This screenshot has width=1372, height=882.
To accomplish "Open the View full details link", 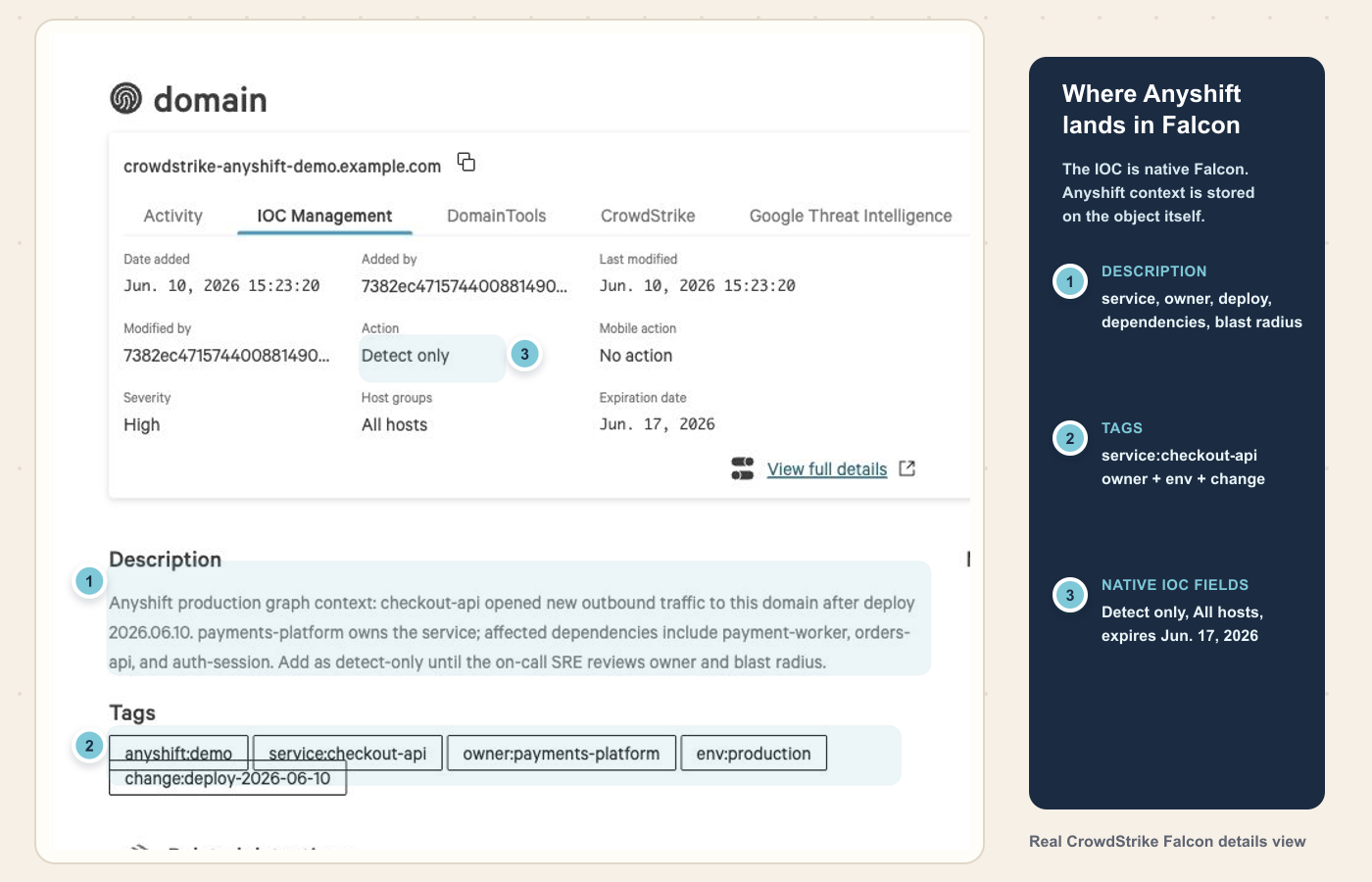I will [827, 469].
